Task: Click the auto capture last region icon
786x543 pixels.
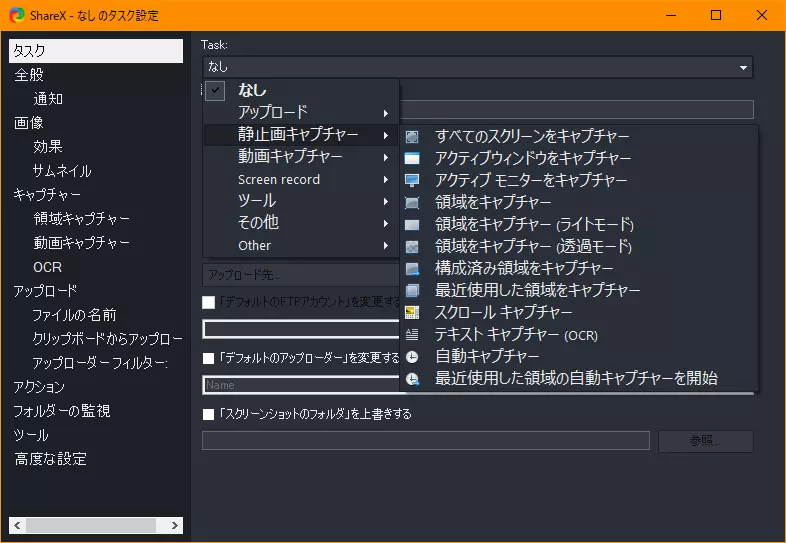Action: tap(412, 379)
